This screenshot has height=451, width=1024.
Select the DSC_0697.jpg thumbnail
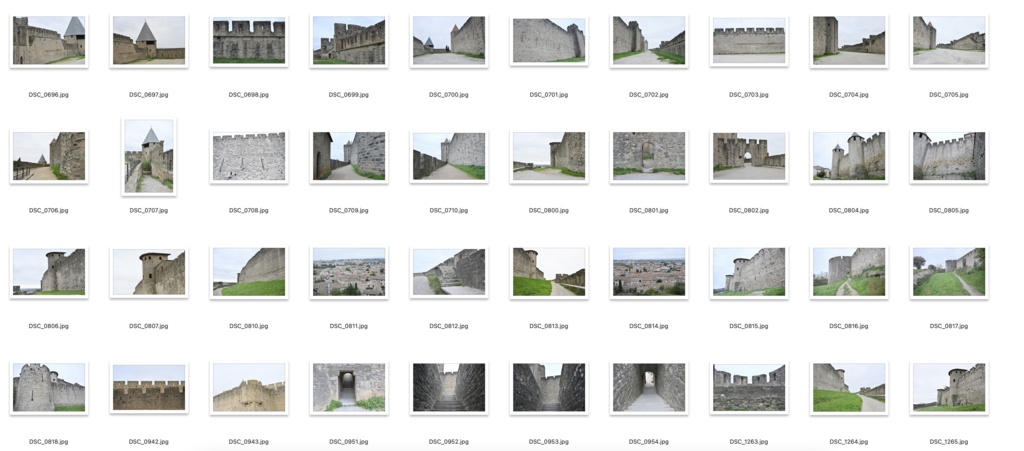point(149,40)
